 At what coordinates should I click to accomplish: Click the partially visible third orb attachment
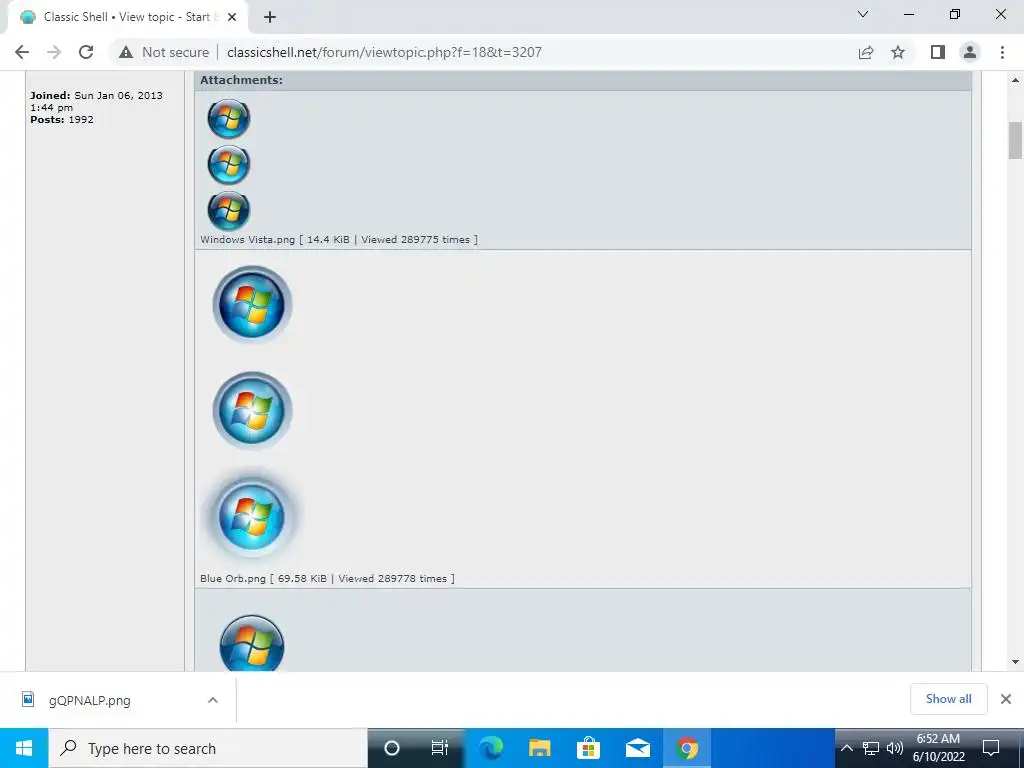252,643
